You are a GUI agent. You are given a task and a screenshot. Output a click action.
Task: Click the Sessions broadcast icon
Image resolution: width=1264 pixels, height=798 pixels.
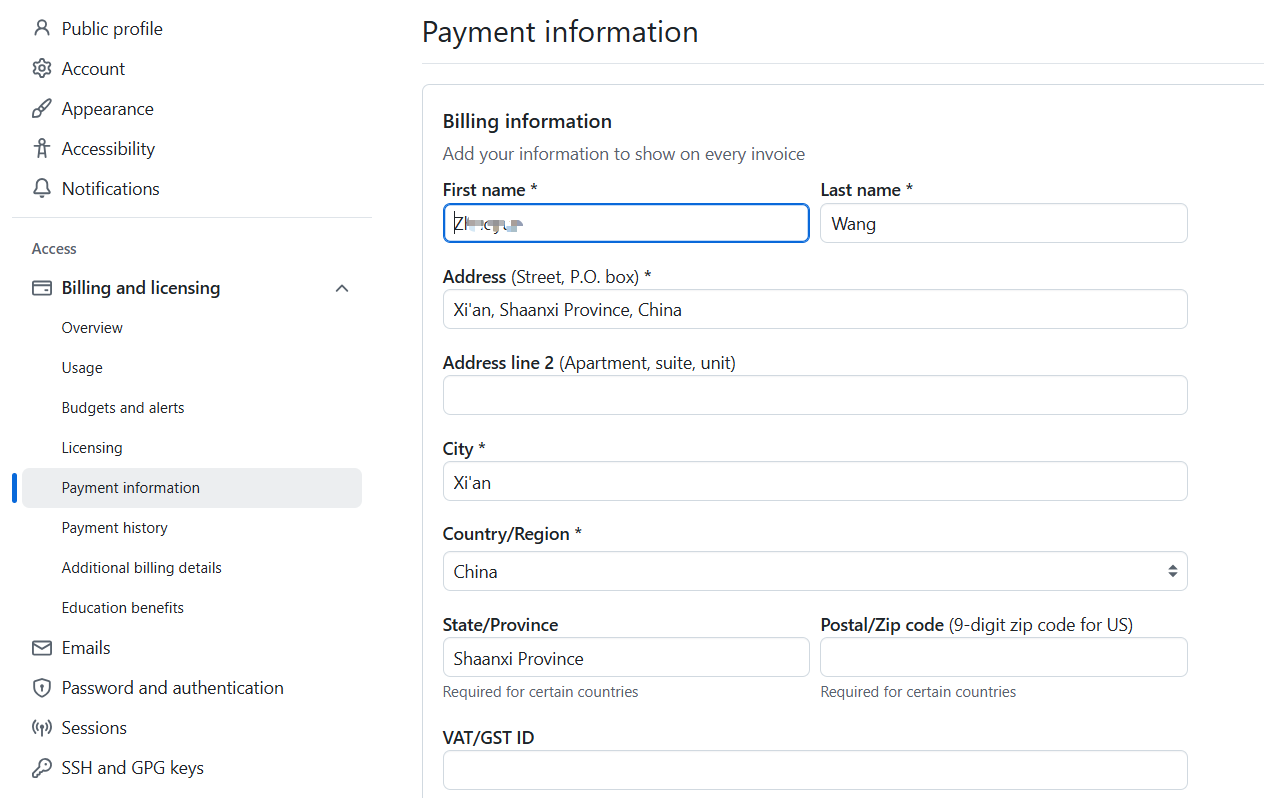point(41,728)
